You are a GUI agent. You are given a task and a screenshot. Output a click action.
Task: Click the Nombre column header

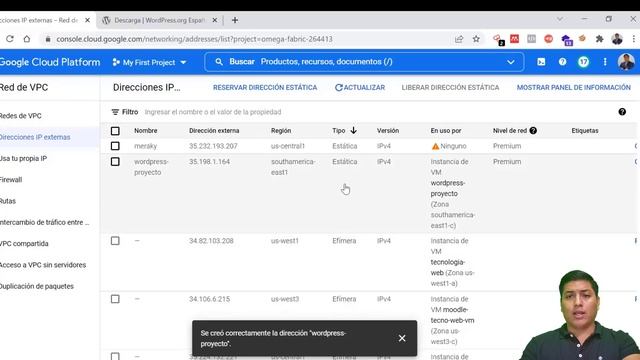[146, 131]
